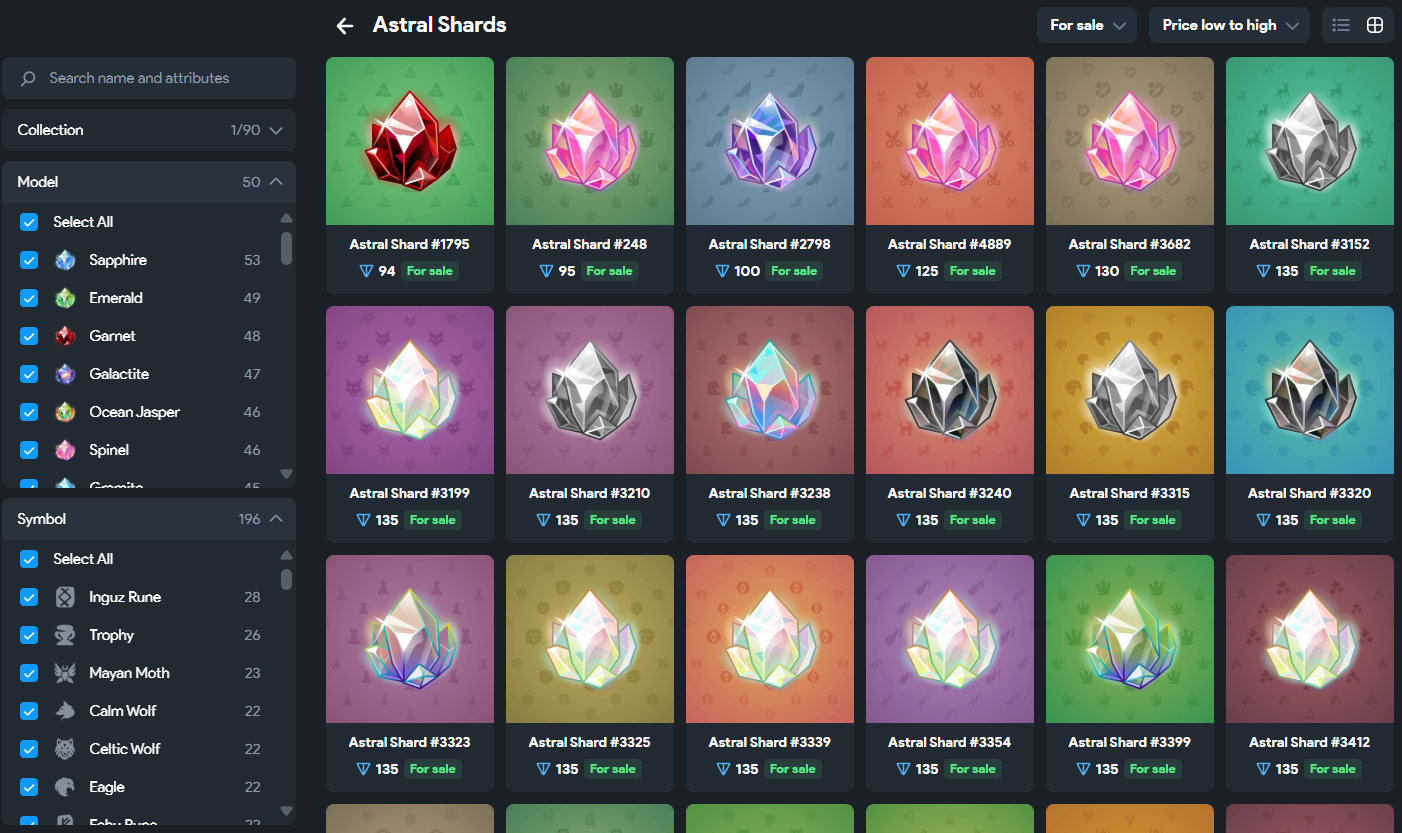This screenshot has height=833, width=1402.
Task: Switch to grid view icon
Action: click(x=1375, y=25)
